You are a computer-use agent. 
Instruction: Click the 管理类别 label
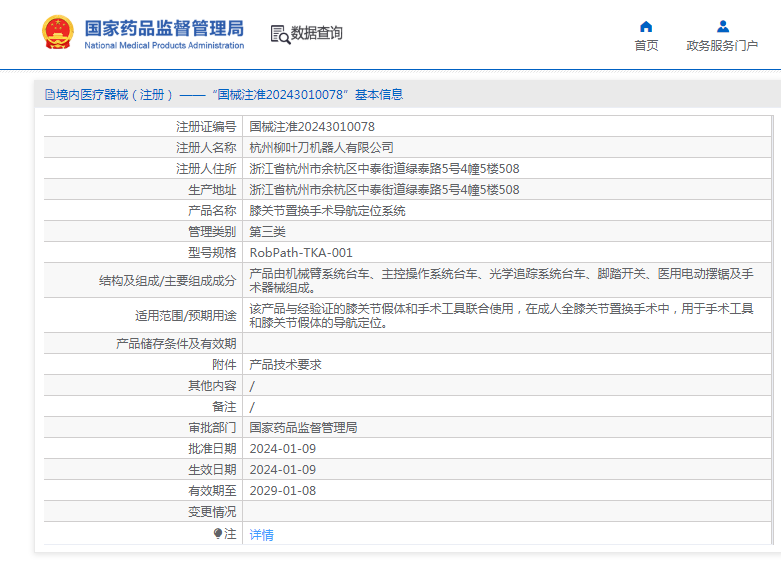click(x=212, y=232)
